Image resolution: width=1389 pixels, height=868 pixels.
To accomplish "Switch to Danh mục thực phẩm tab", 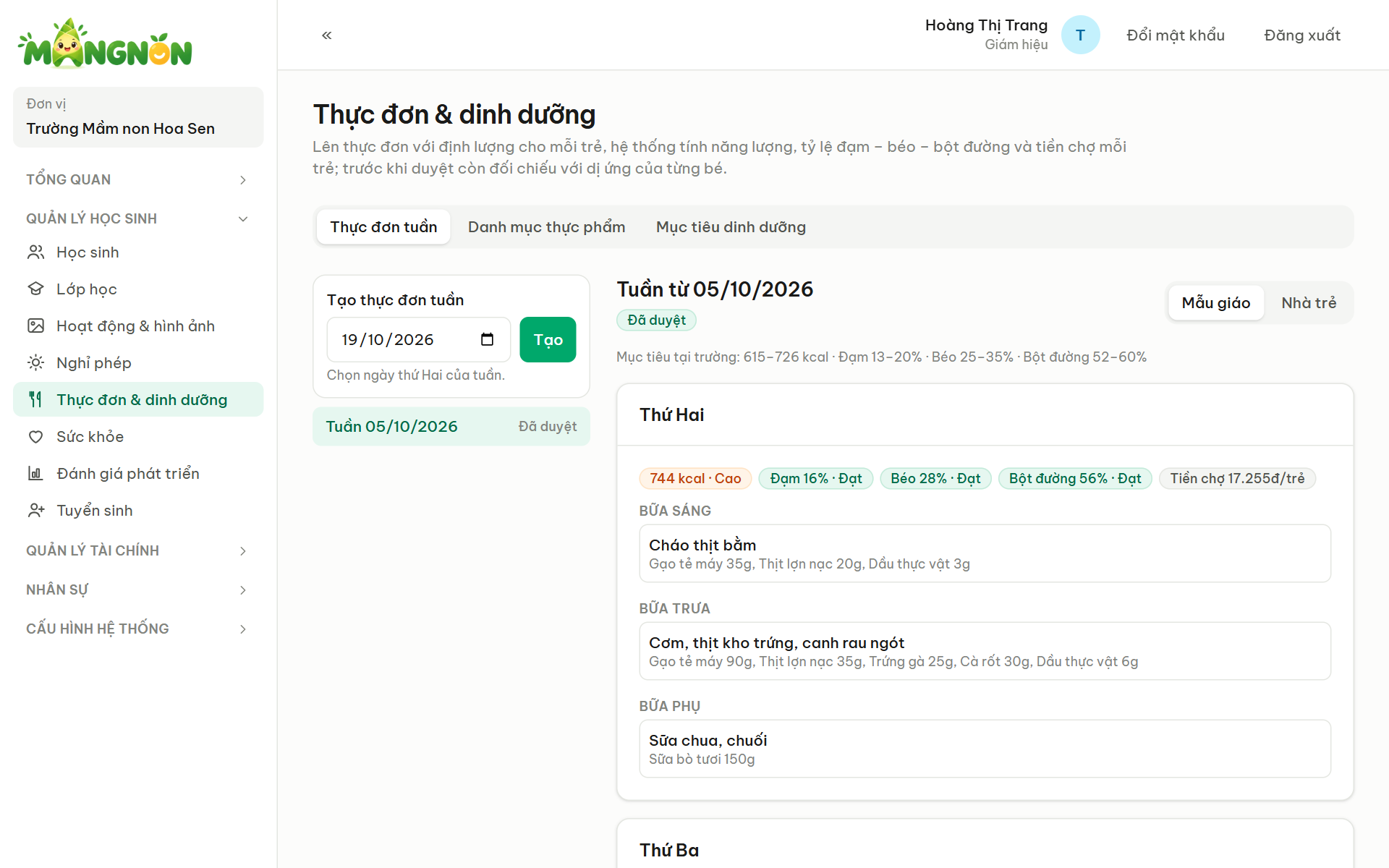I will (546, 227).
